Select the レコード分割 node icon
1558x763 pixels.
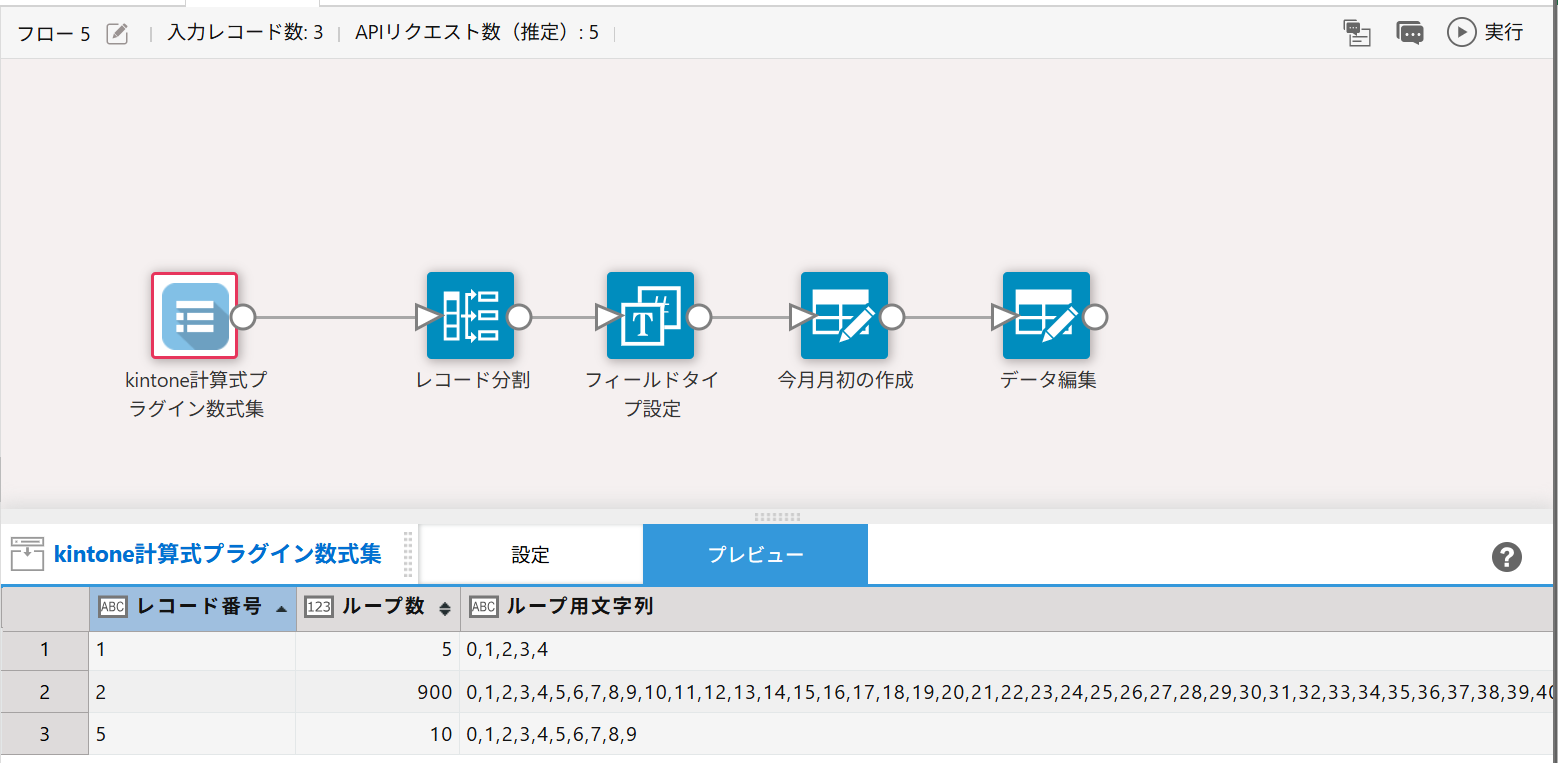[x=470, y=316]
